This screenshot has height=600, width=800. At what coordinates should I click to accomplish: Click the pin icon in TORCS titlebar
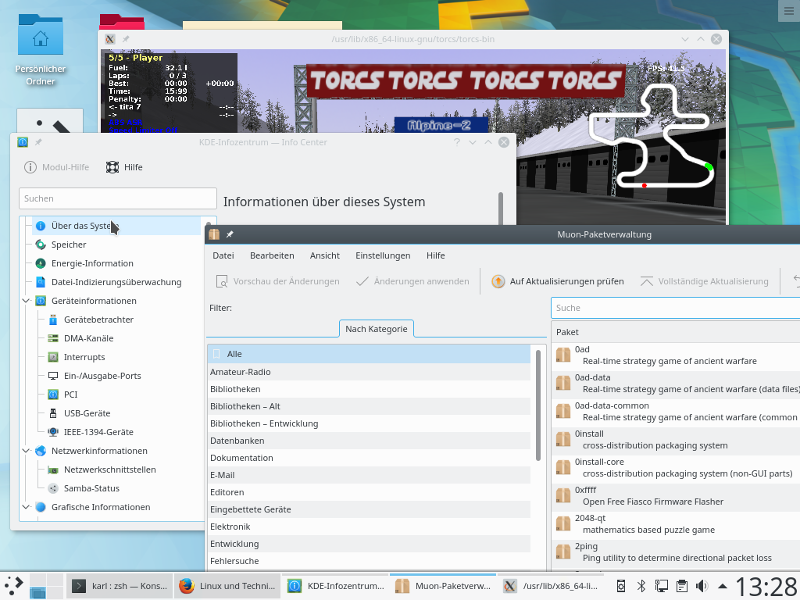tap(126, 39)
